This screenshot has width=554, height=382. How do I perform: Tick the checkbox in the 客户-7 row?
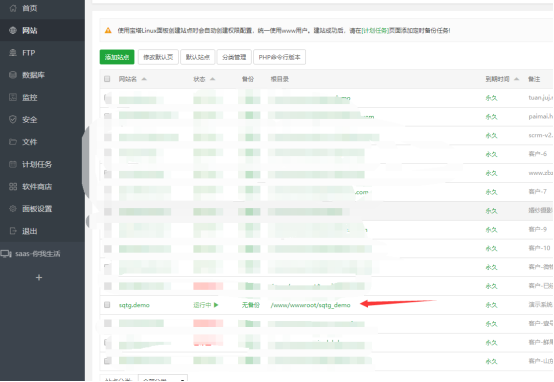107,191
